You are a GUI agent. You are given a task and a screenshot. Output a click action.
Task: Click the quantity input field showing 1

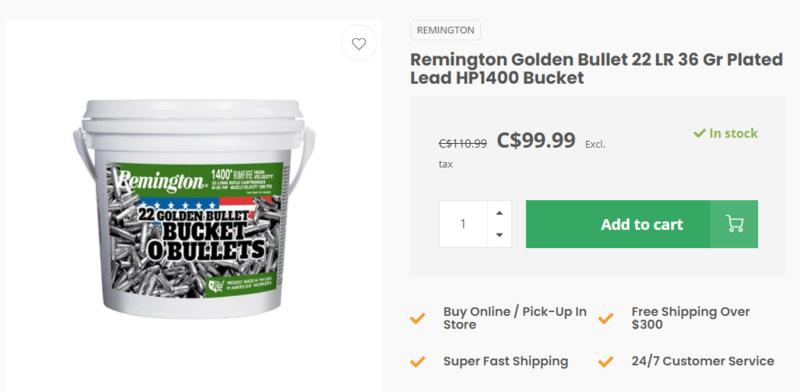point(463,224)
